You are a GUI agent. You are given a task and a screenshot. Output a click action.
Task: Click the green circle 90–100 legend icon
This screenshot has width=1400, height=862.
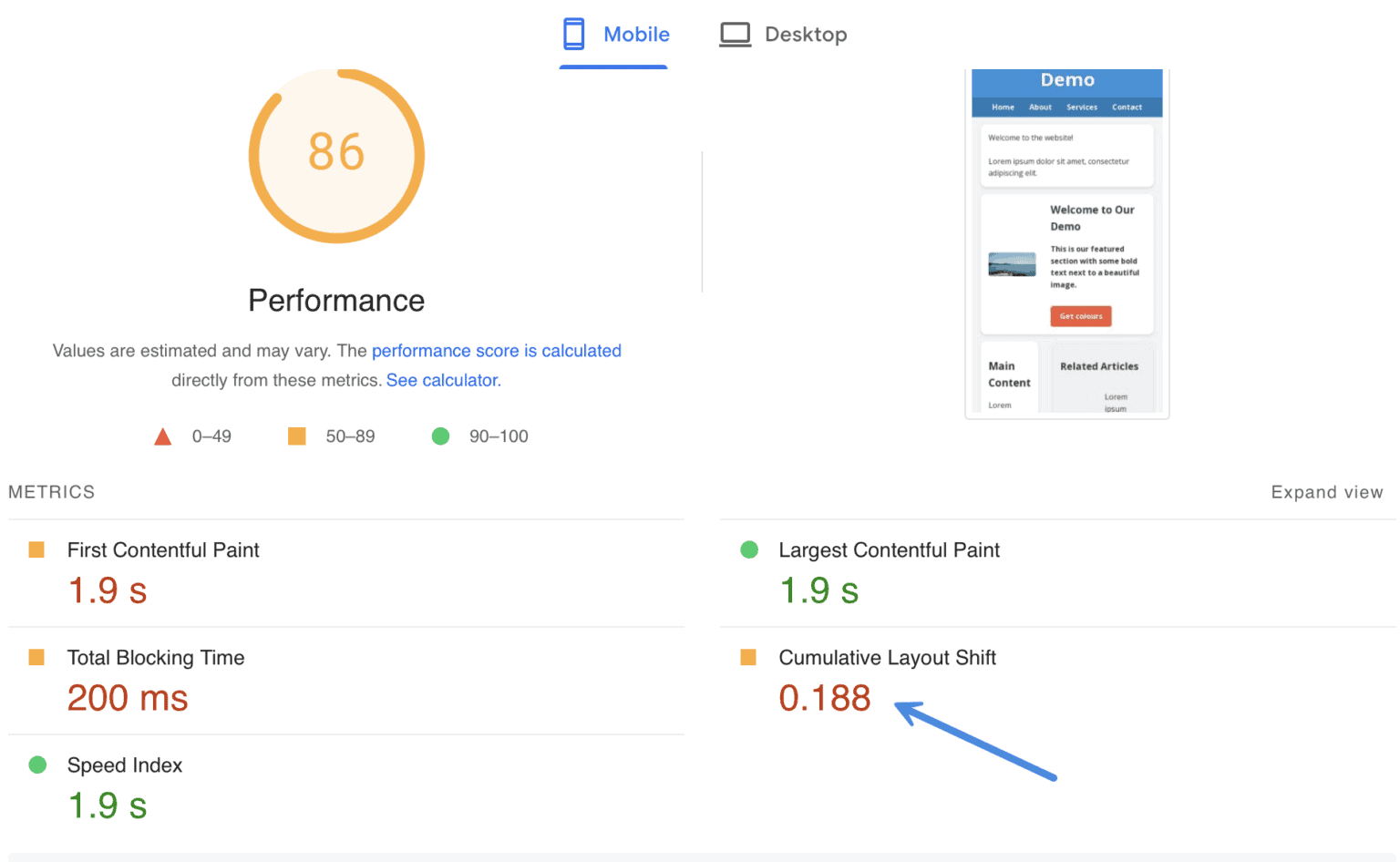click(x=440, y=436)
